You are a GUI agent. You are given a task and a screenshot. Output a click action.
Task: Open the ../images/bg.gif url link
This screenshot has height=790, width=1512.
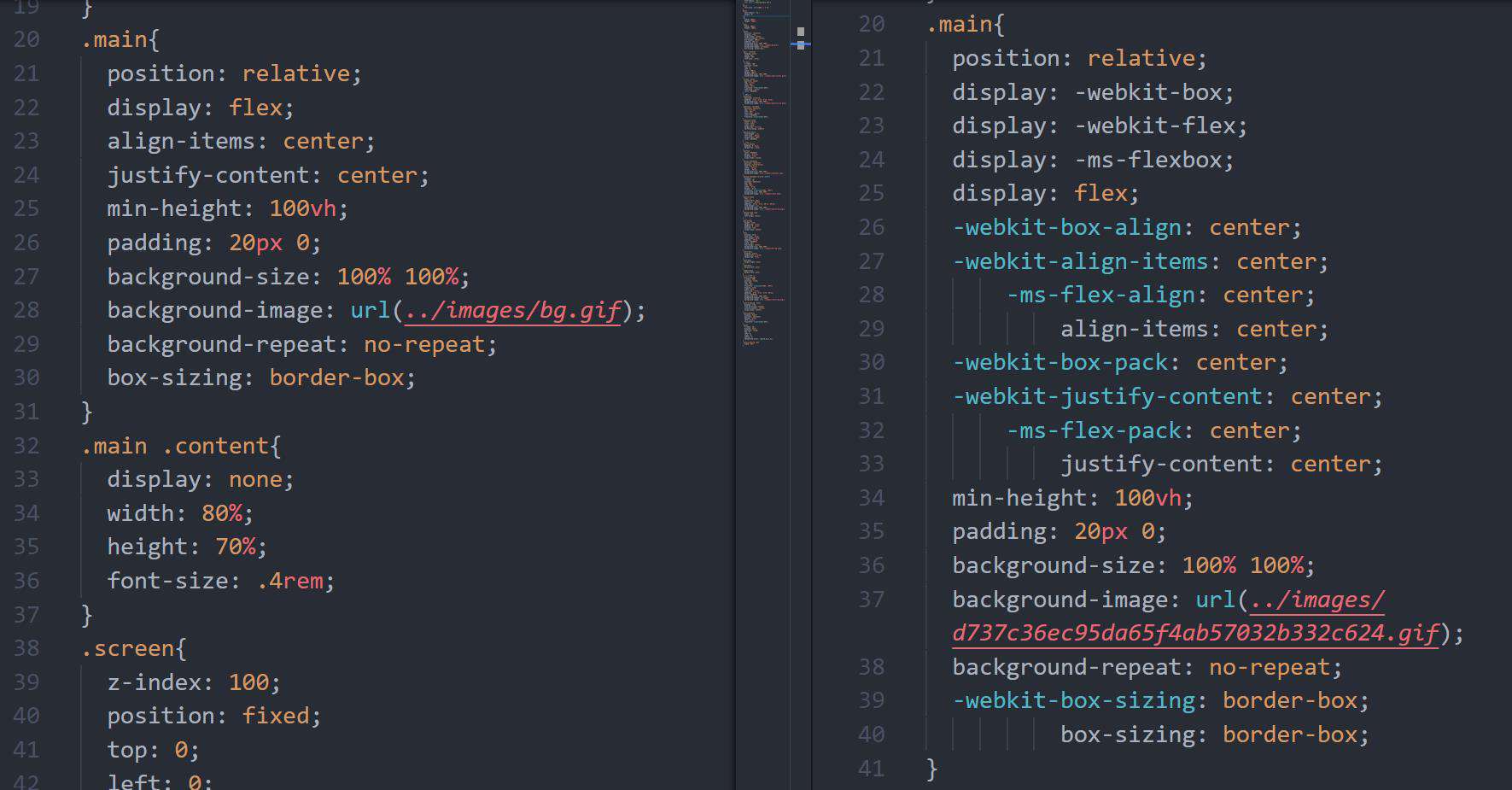513,310
